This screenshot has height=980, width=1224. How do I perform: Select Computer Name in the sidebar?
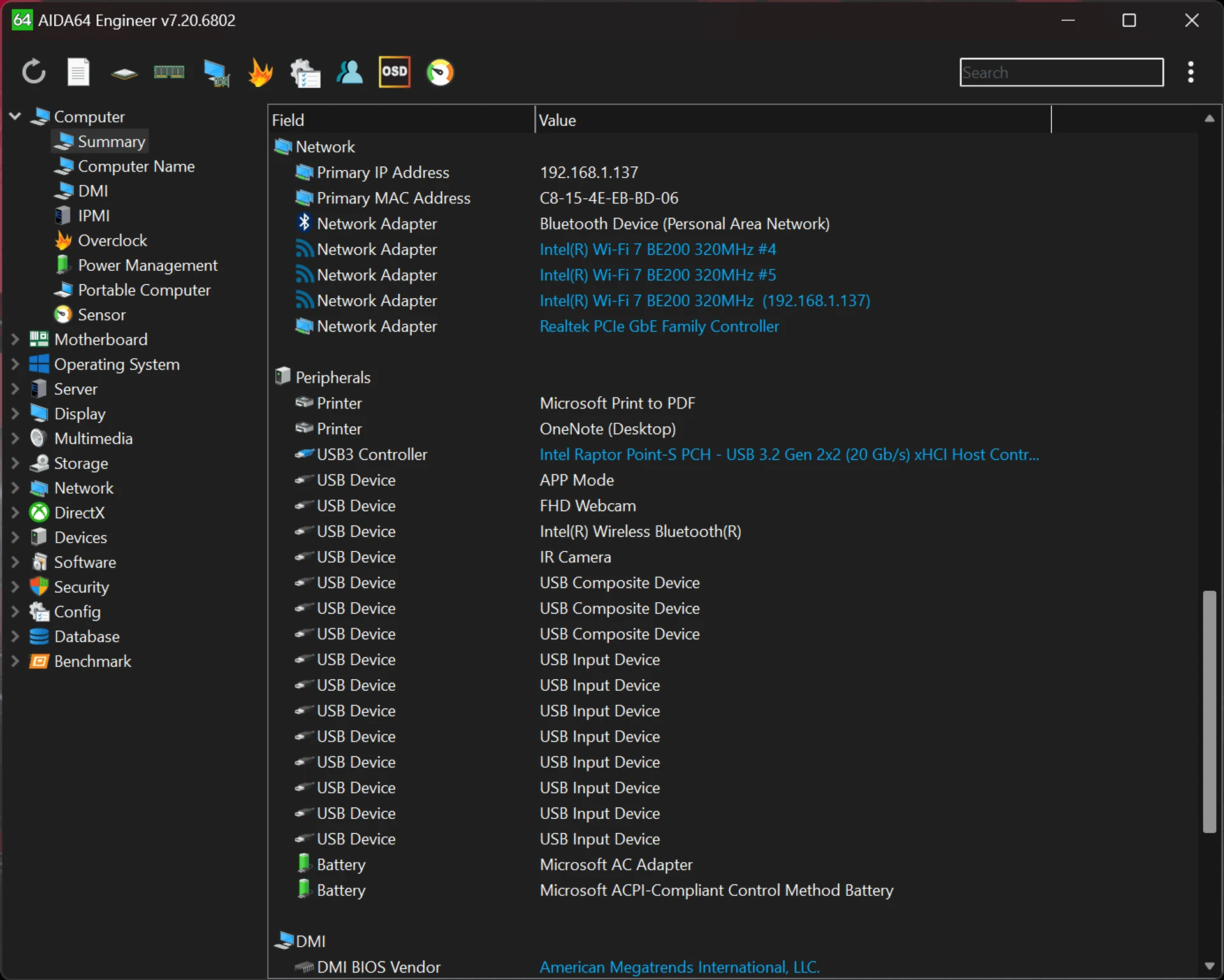click(x=125, y=166)
